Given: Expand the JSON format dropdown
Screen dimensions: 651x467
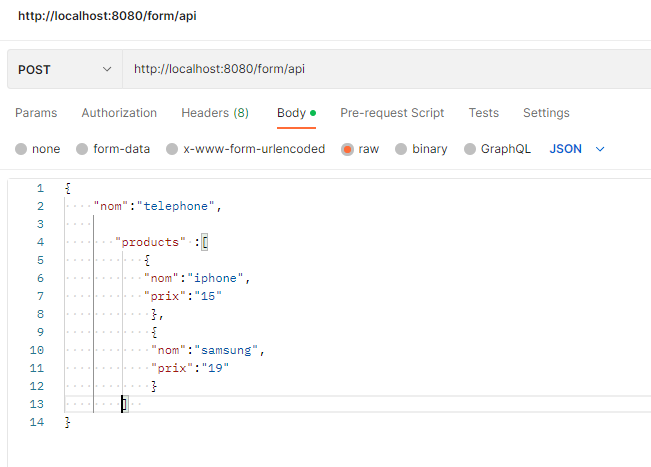Looking at the screenshot, I should (566, 149).
